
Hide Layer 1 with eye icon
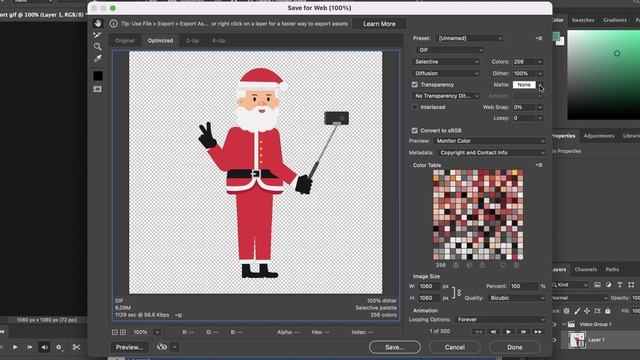[554, 340]
